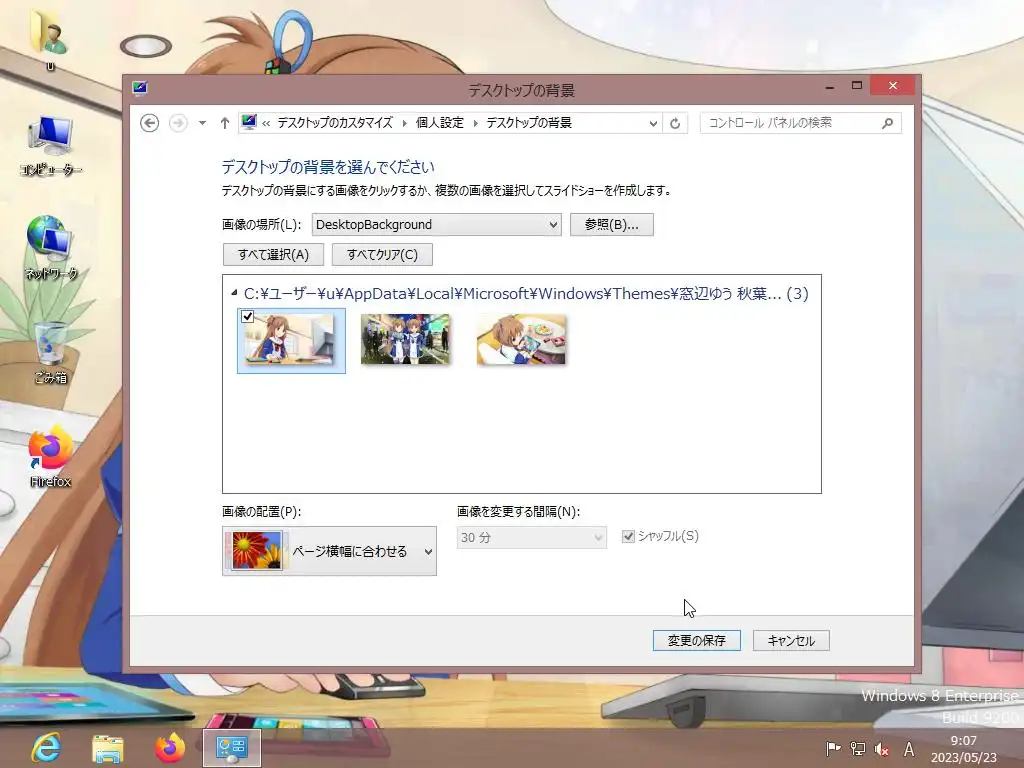Screen dimensions: 1024x768
Task: Select the third wallpaper with food table
Action: point(522,339)
